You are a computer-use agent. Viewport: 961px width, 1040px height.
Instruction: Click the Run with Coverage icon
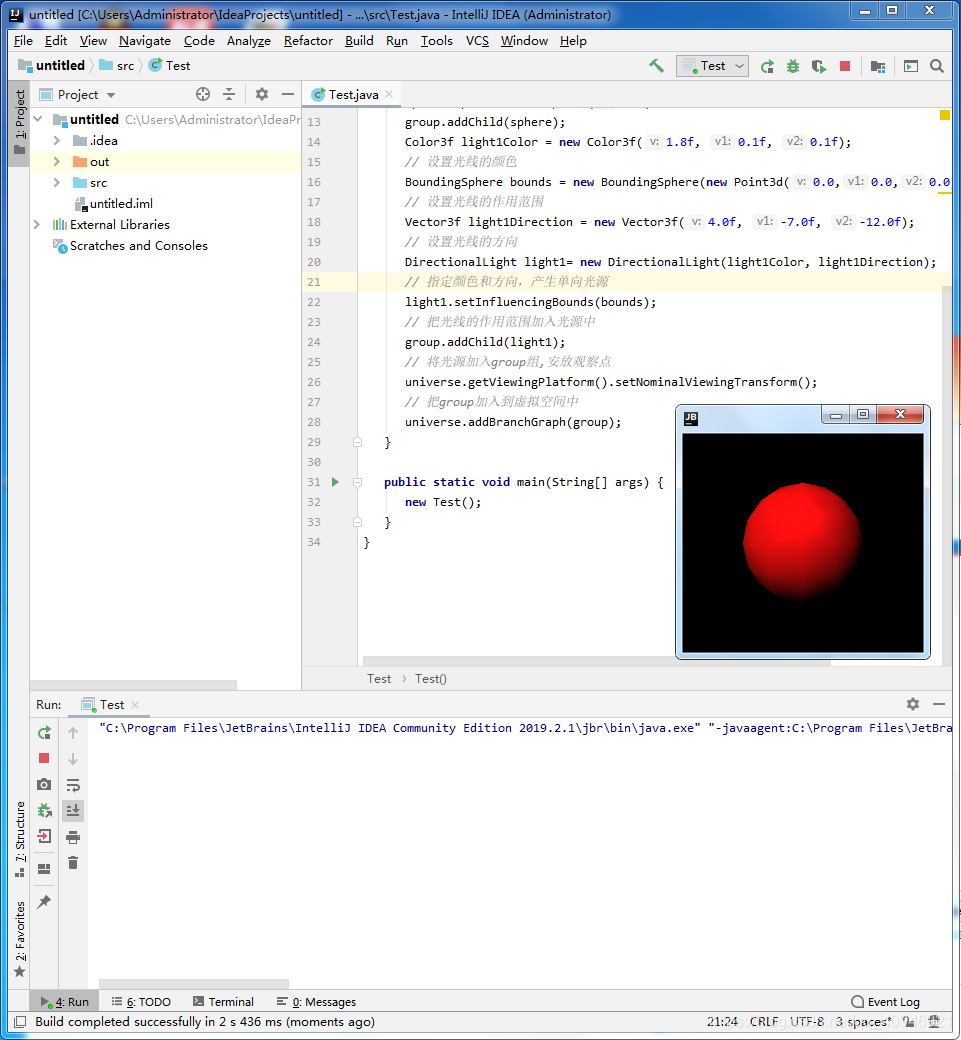click(x=819, y=66)
